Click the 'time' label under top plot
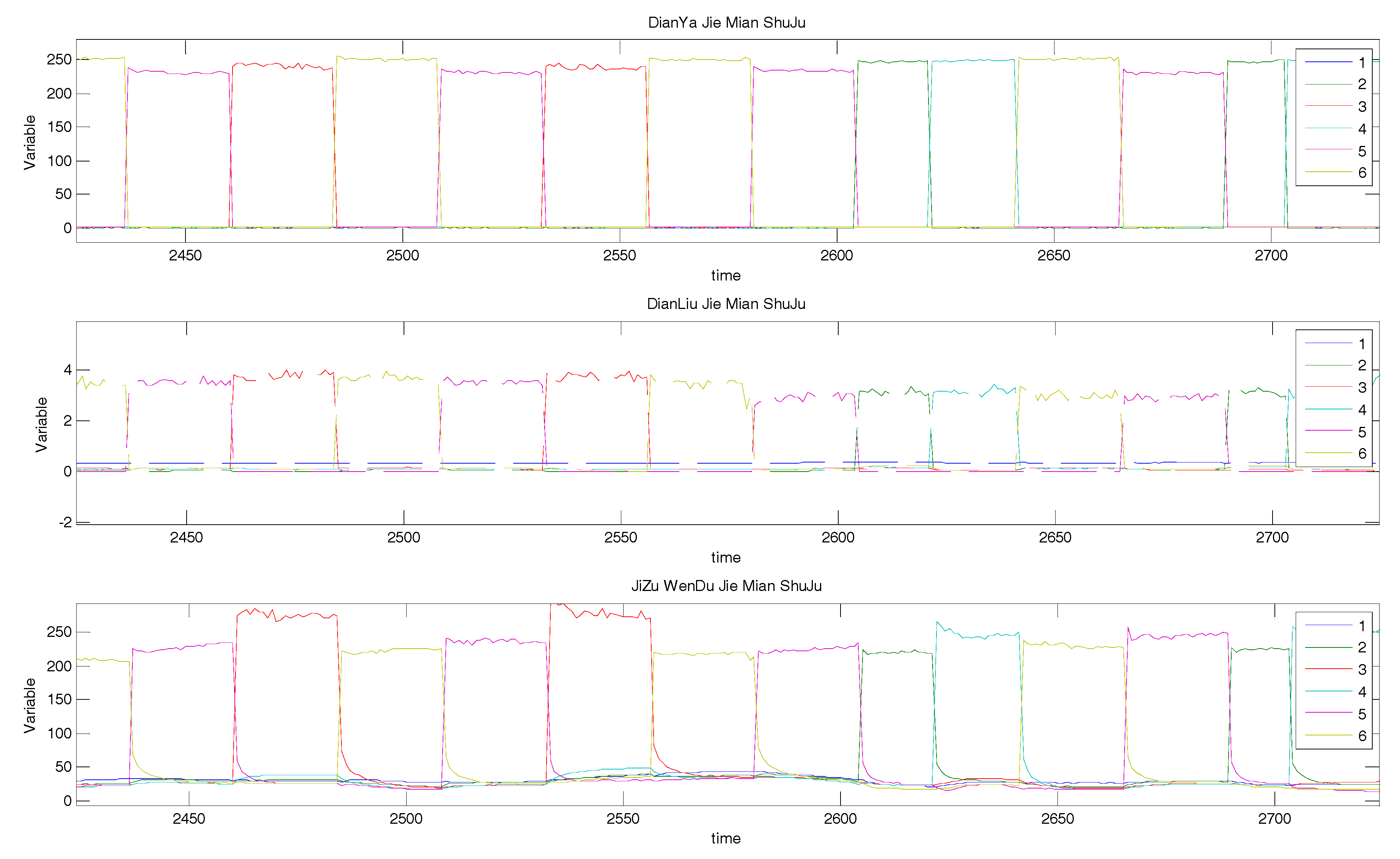The width and height of the screenshot is (1400, 859). pyautogui.click(x=726, y=276)
